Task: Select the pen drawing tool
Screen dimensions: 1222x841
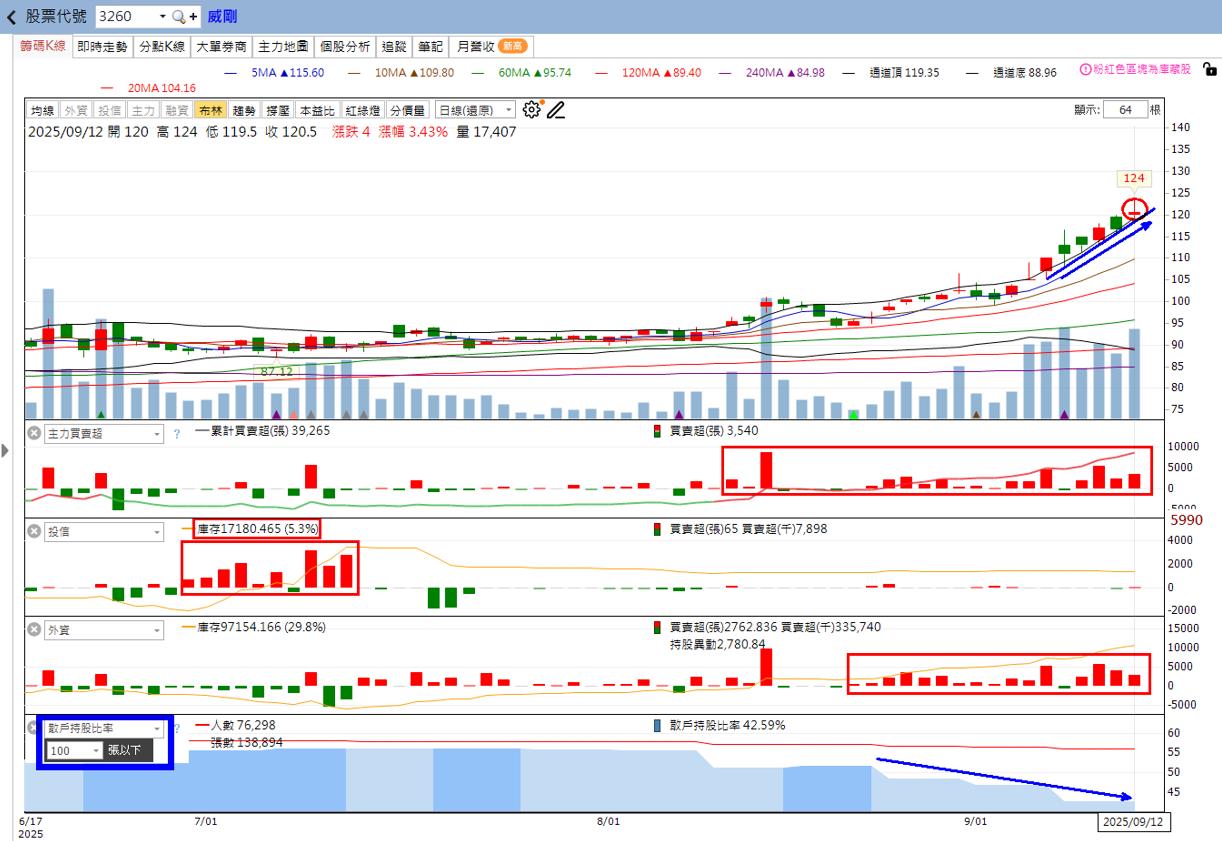Action: pyautogui.click(x=556, y=110)
